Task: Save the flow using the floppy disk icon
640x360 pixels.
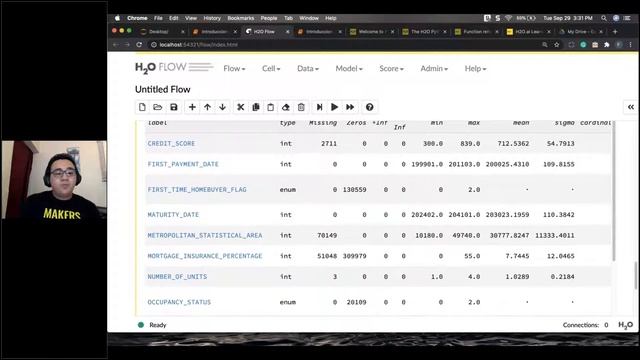Action: (174, 107)
